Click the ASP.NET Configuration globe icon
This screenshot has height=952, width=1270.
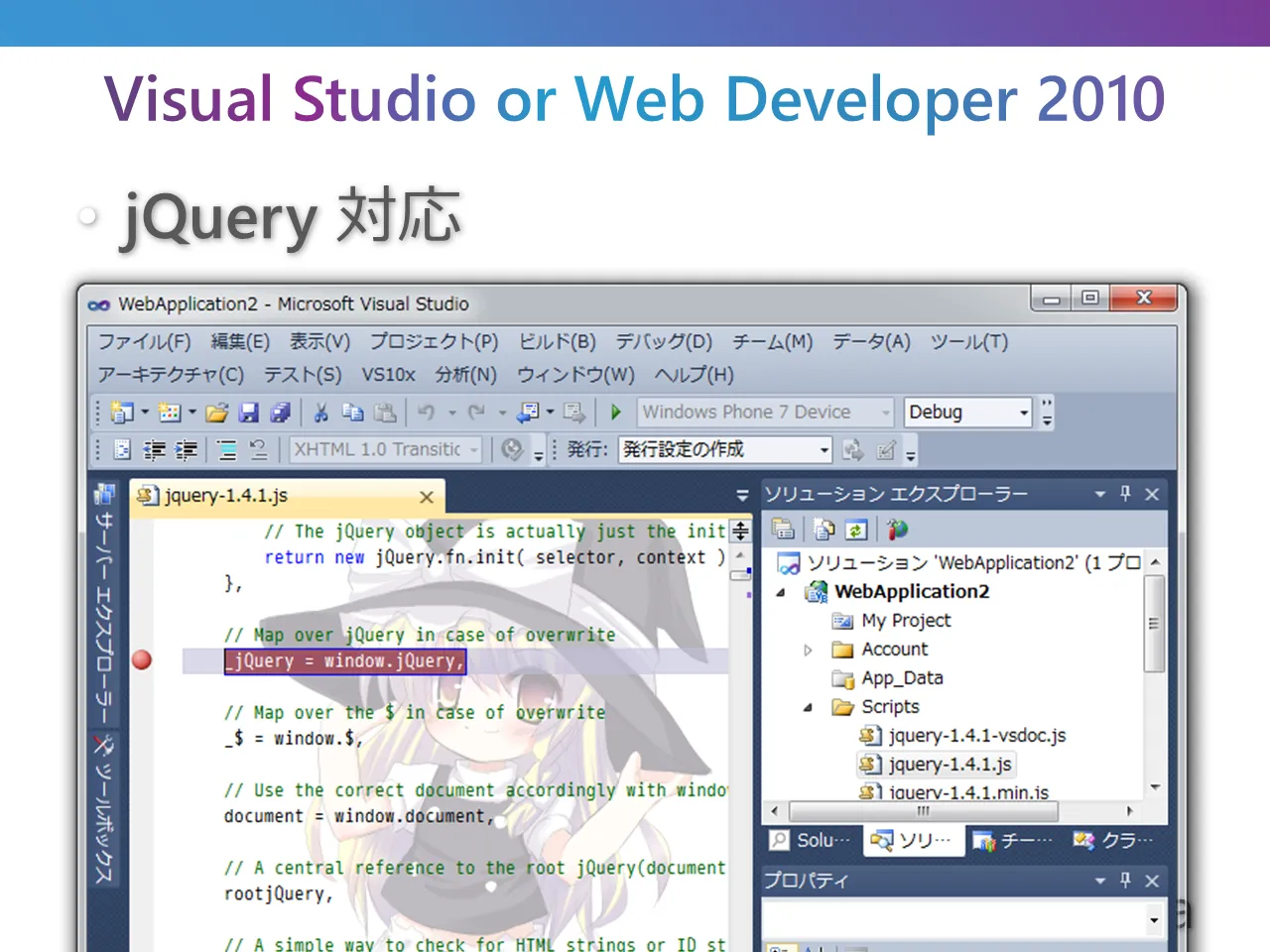pyautogui.click(x=898, y=530)
